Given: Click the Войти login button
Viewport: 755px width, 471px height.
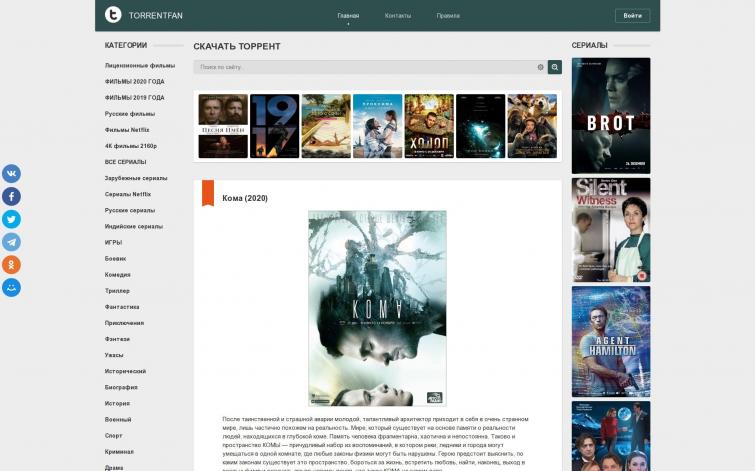Looking at the screenshot, I should [632, 15].
